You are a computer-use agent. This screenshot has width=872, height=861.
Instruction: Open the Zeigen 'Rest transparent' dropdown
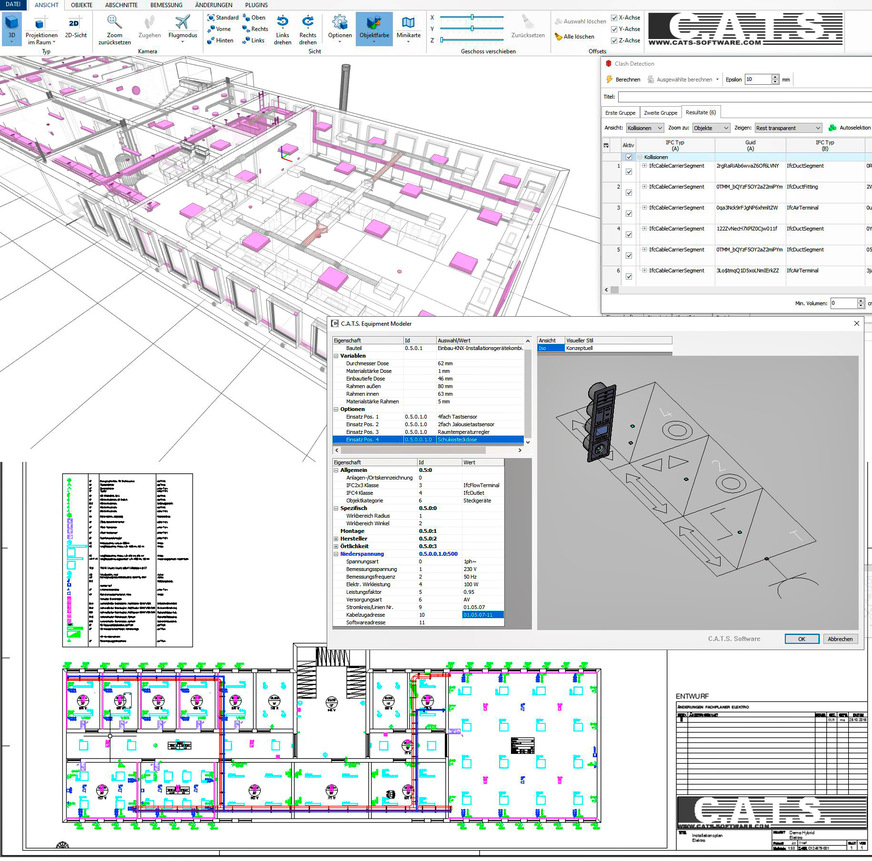(787, 129)
